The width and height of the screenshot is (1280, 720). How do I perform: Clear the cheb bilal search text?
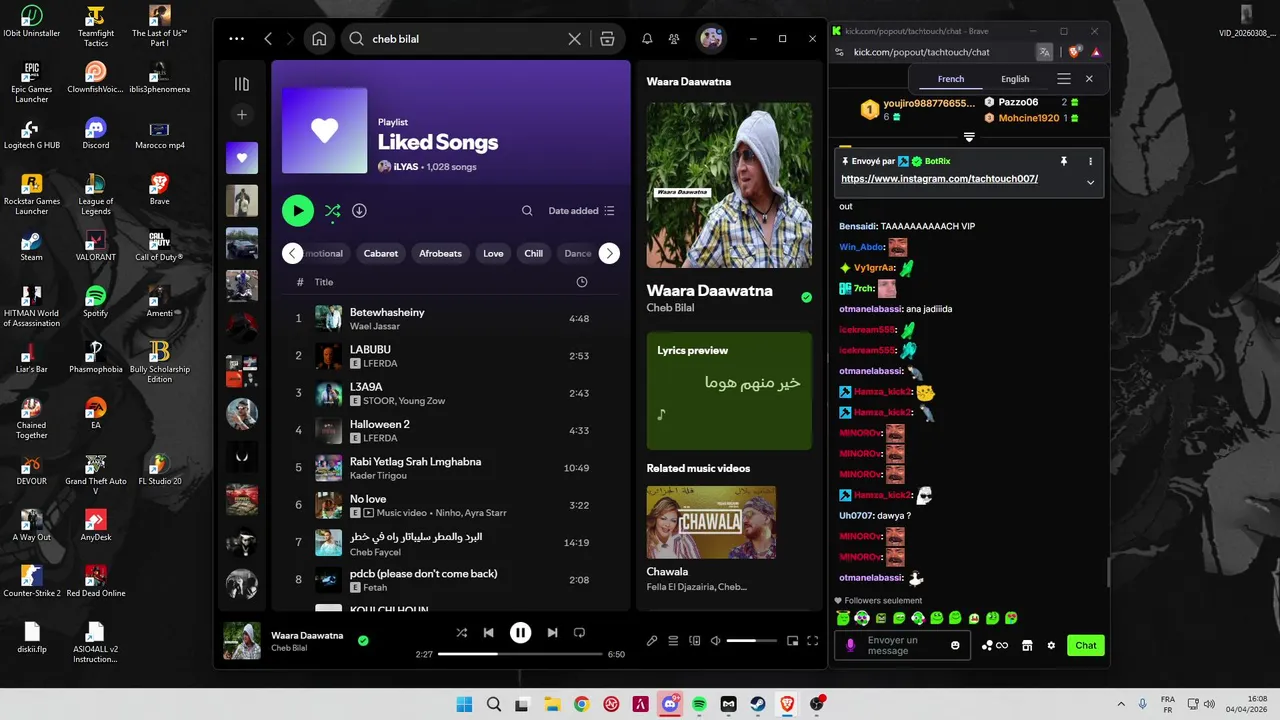pos(574,39)
